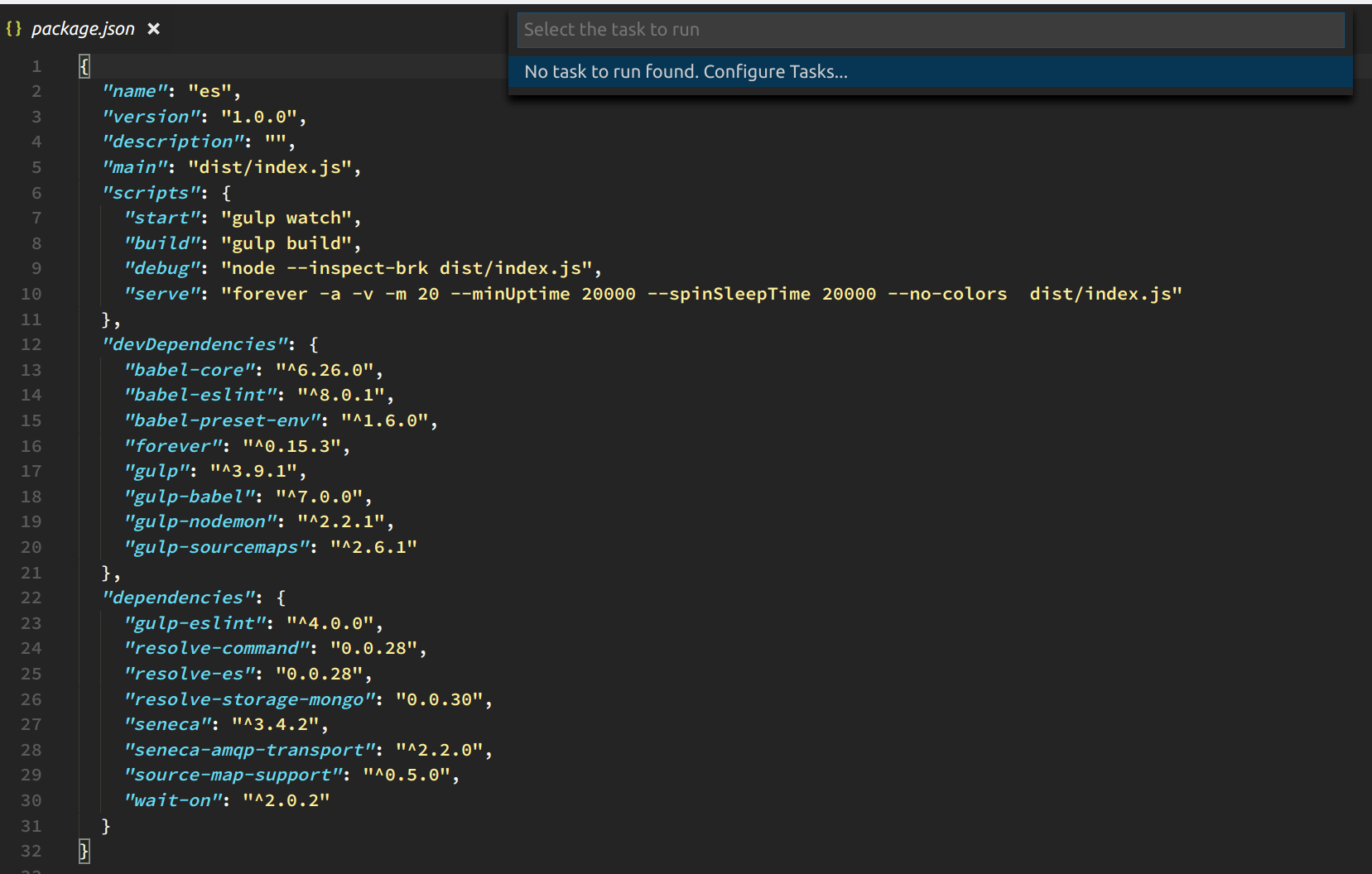The height and width of the screenshot is (874, 1372).
Task: Click the JSON {} icon on the tab
Action: point(13,28)
